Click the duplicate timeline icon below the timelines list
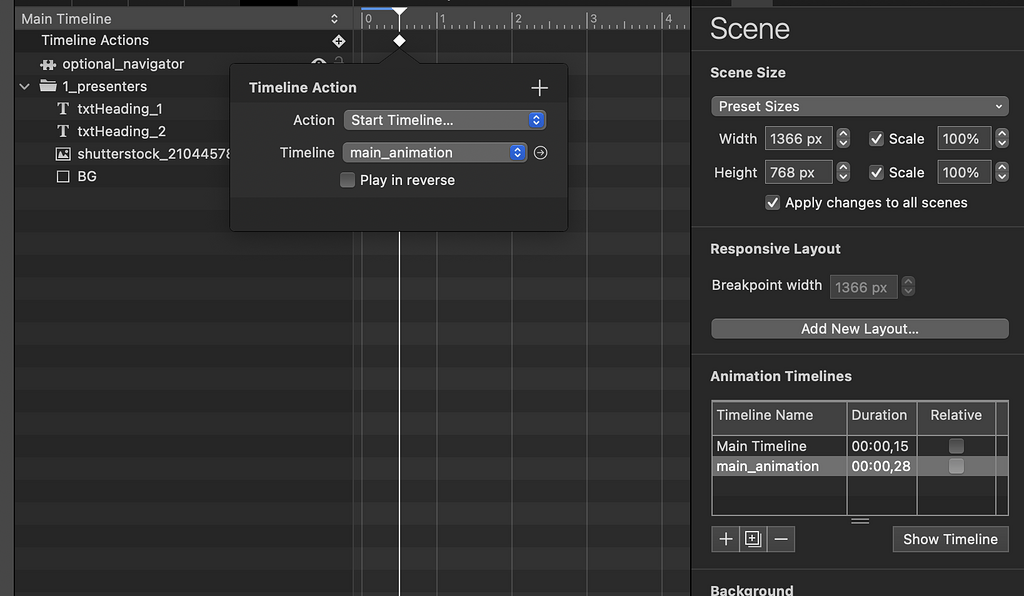This screenshot has height=596, width=1024. tap(752, 538)
